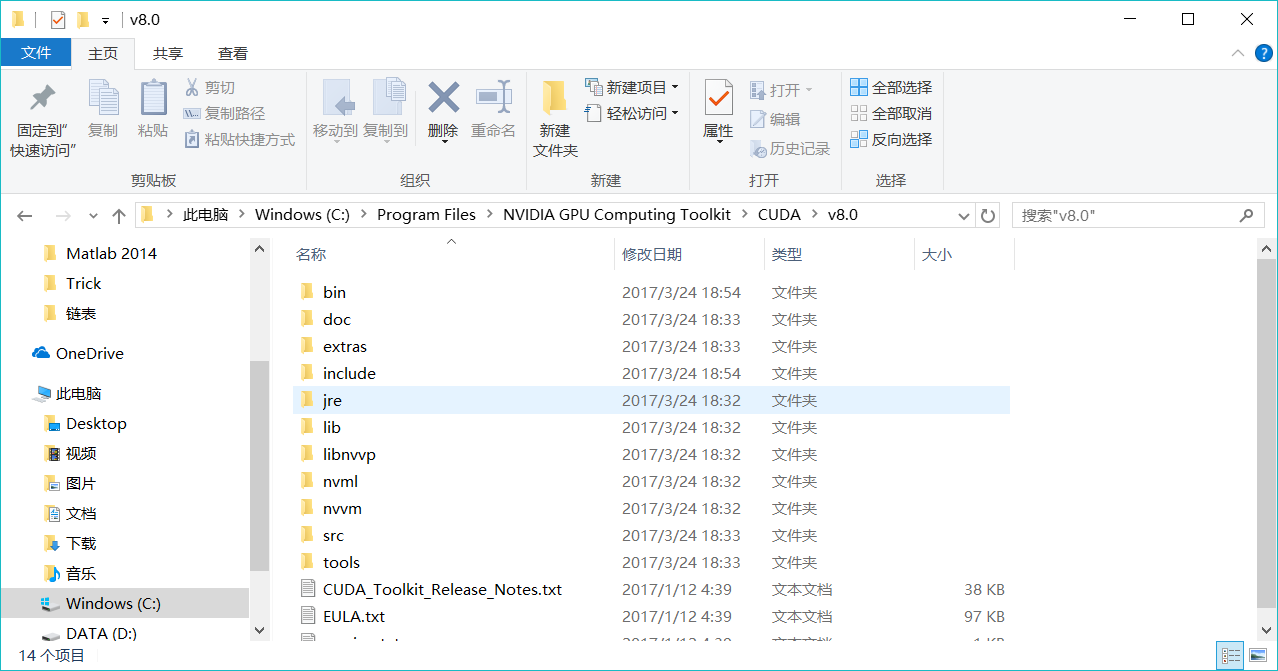Screen dimensions: 1278x671
Task: Click the Properties checkmark icon
Action: pyautogui.click(x=718, y=97)
